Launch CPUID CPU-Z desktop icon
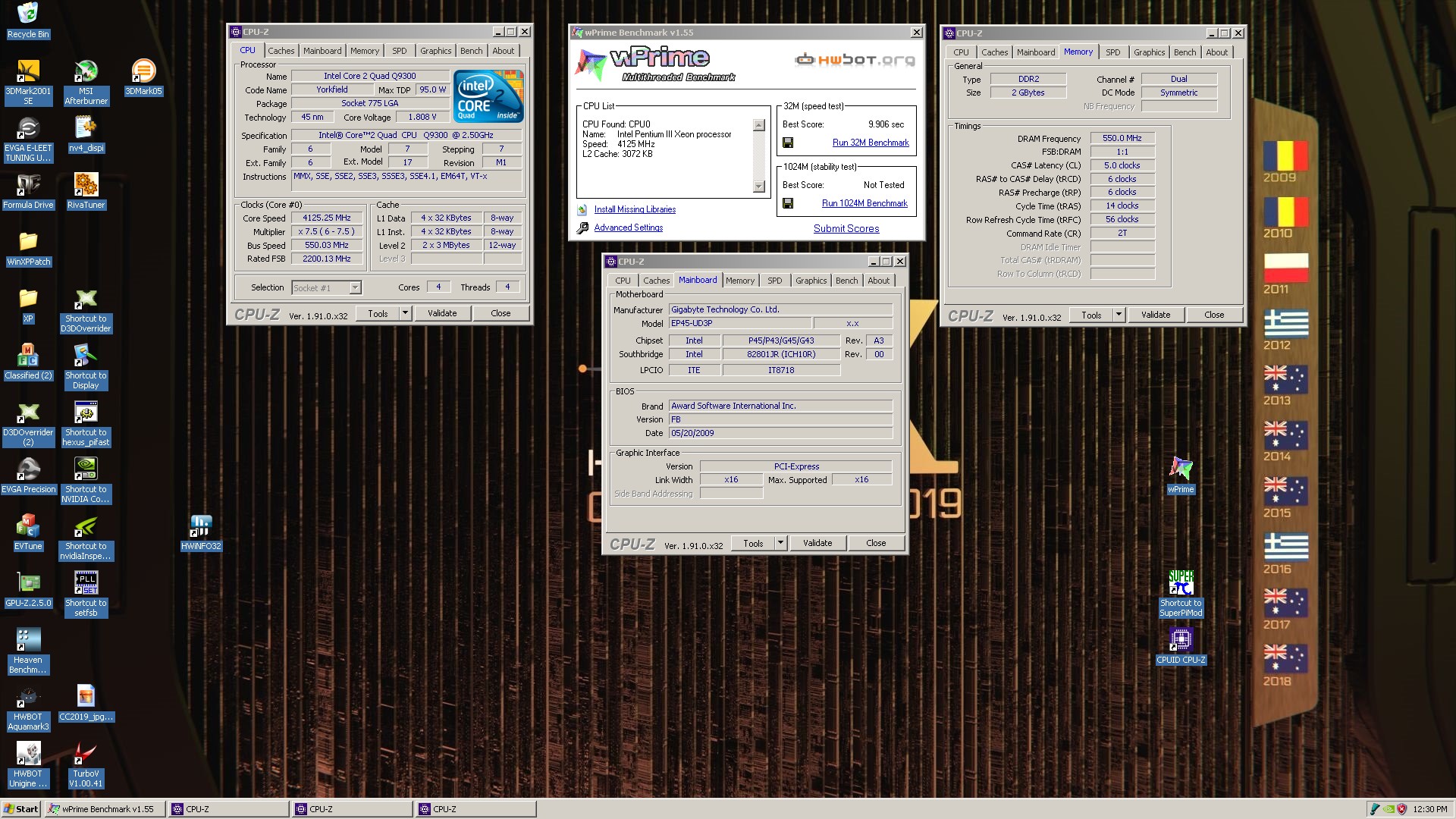1456x819 pixels. click(1181, 646)
